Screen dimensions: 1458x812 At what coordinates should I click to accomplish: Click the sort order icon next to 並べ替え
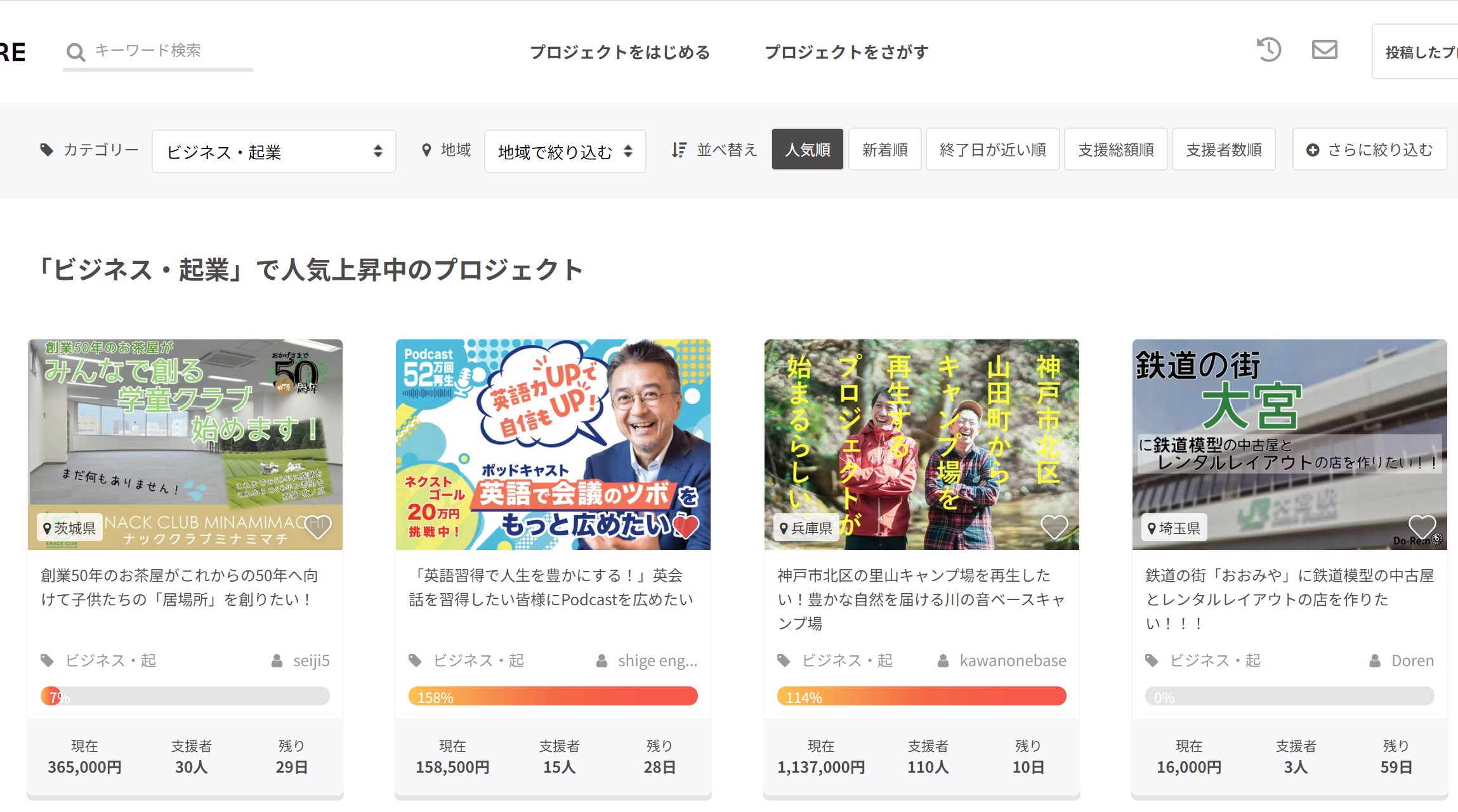(x=679, y=150)
